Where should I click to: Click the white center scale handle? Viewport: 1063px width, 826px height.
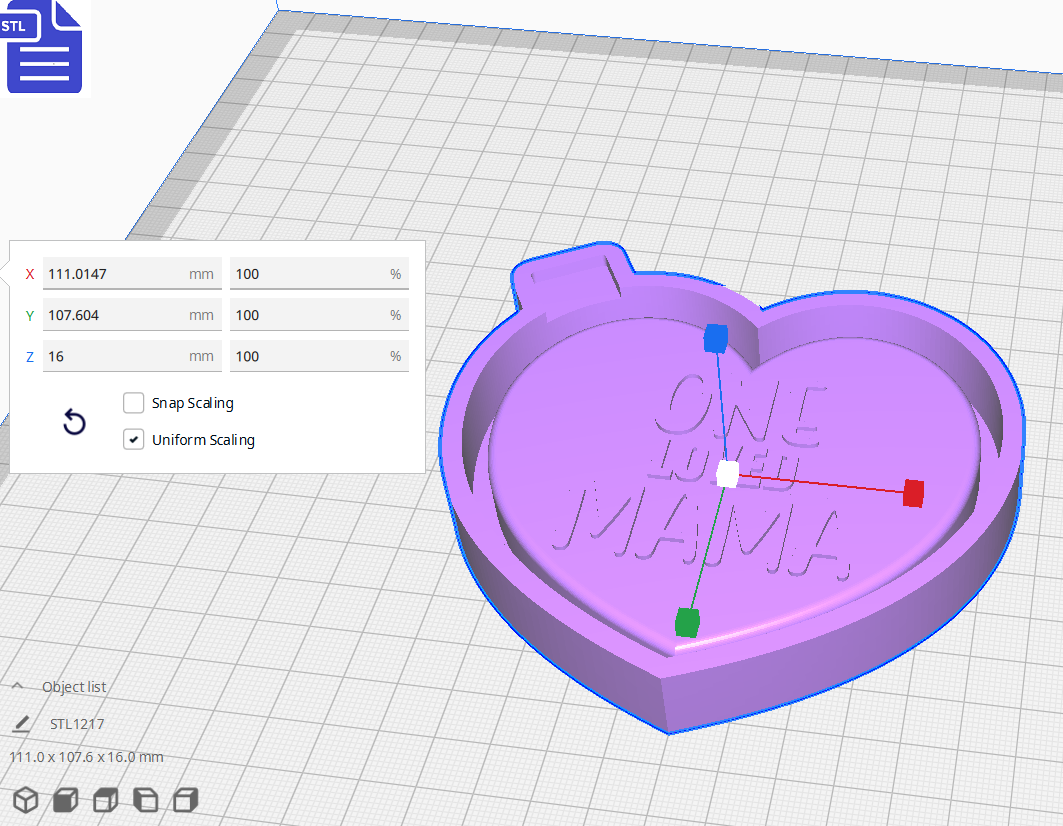point(727,475)
